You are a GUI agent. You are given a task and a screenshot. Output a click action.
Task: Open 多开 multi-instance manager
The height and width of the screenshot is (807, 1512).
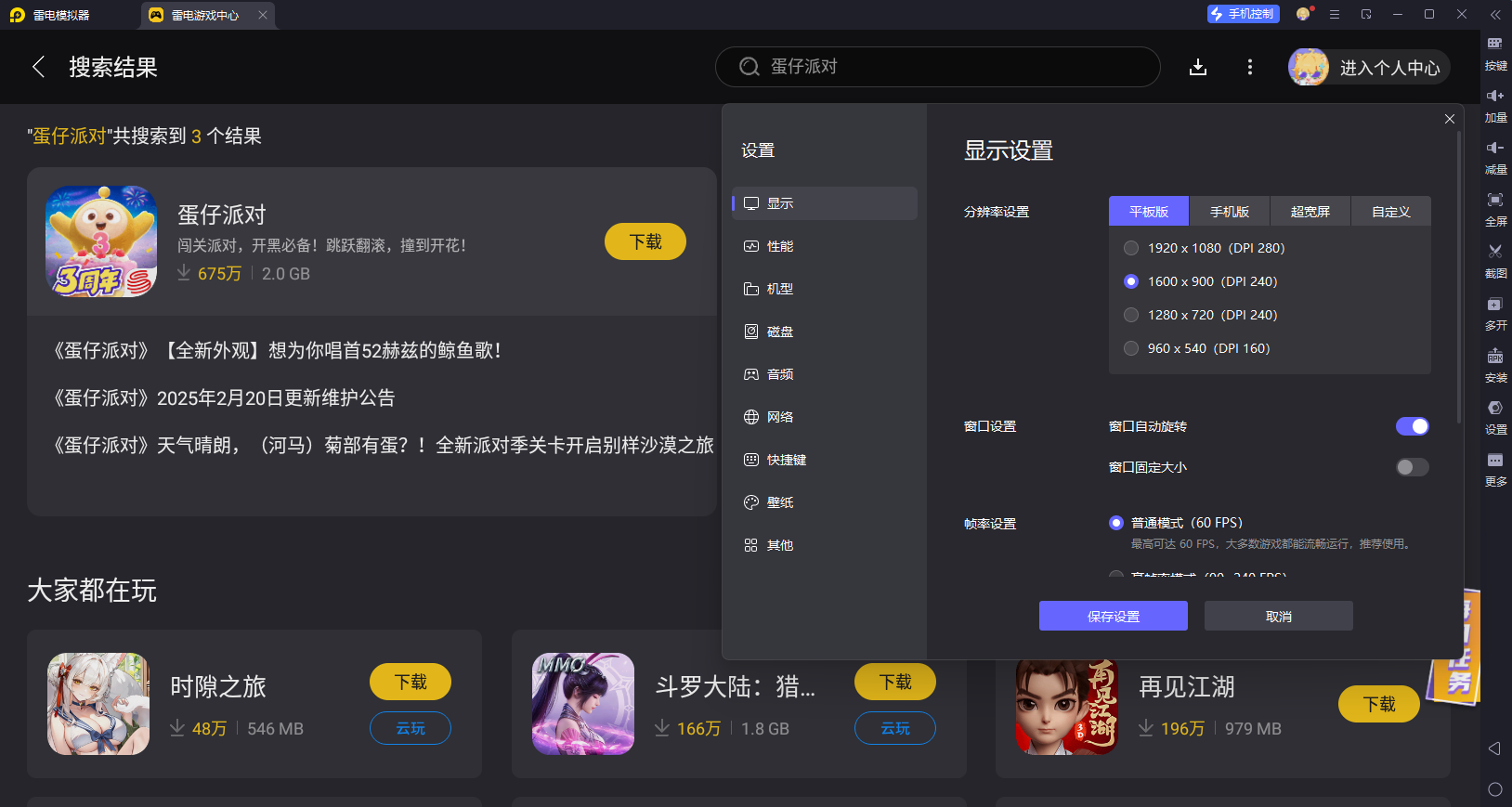1495,314
